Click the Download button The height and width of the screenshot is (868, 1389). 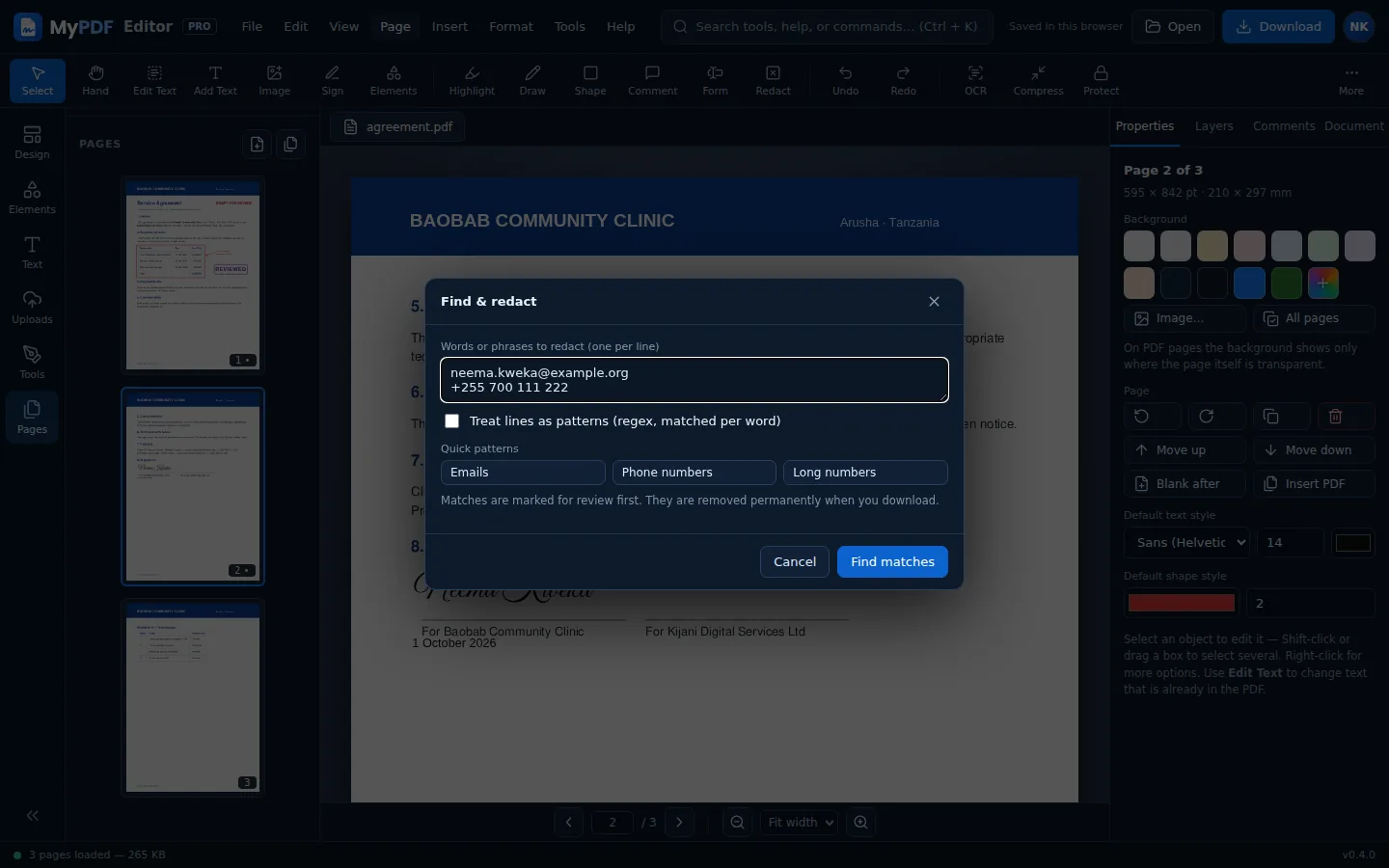(1278, 27)
